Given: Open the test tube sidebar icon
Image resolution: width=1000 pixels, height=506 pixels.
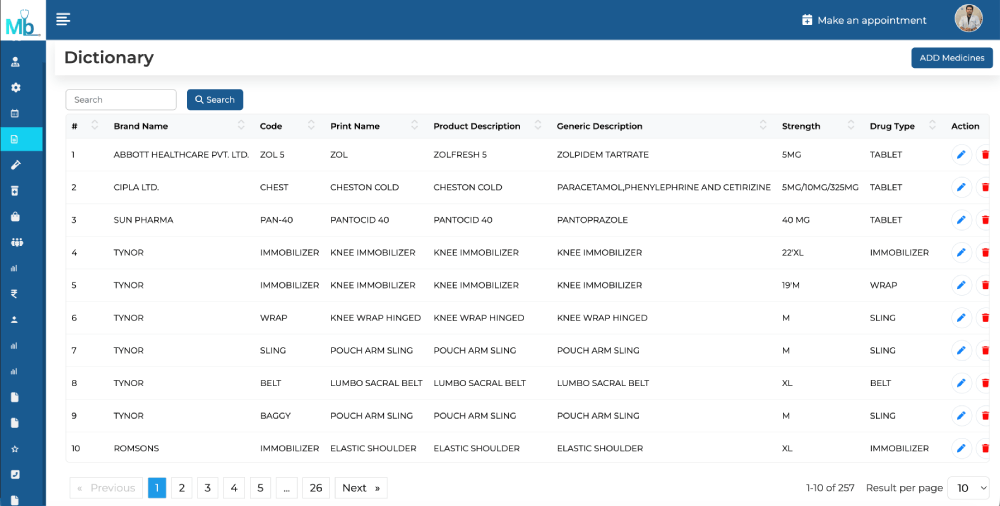Looking at the screenshot, I should click(x=15, y=165).
